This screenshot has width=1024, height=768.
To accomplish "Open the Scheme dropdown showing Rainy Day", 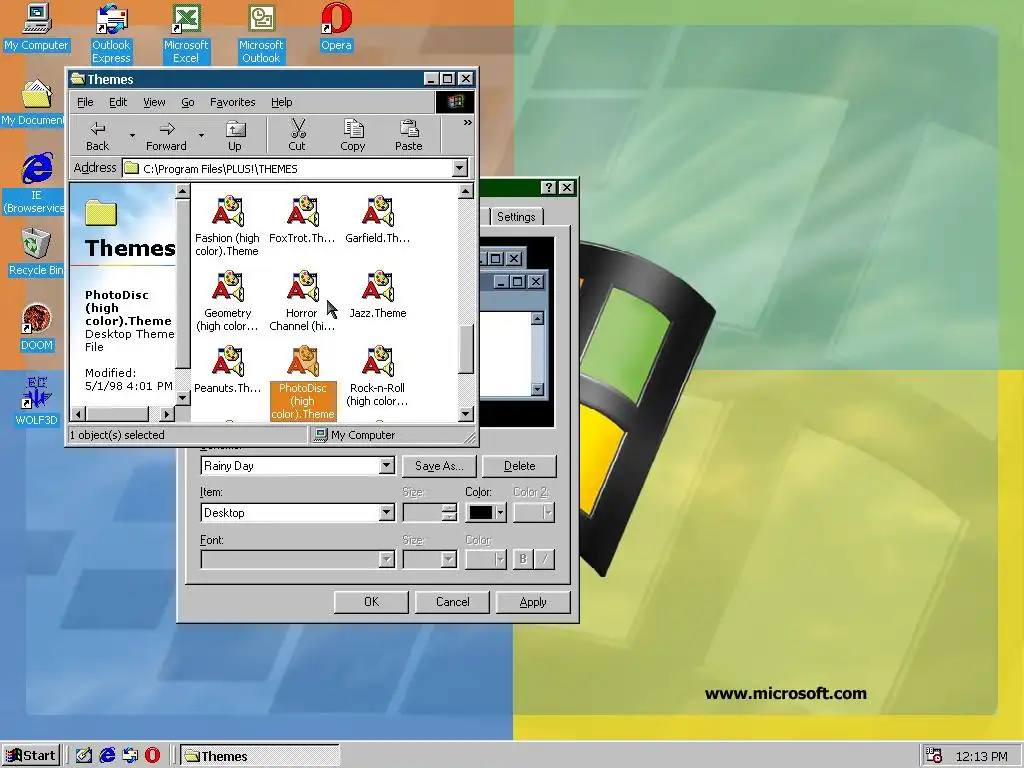I will (387, 466).
